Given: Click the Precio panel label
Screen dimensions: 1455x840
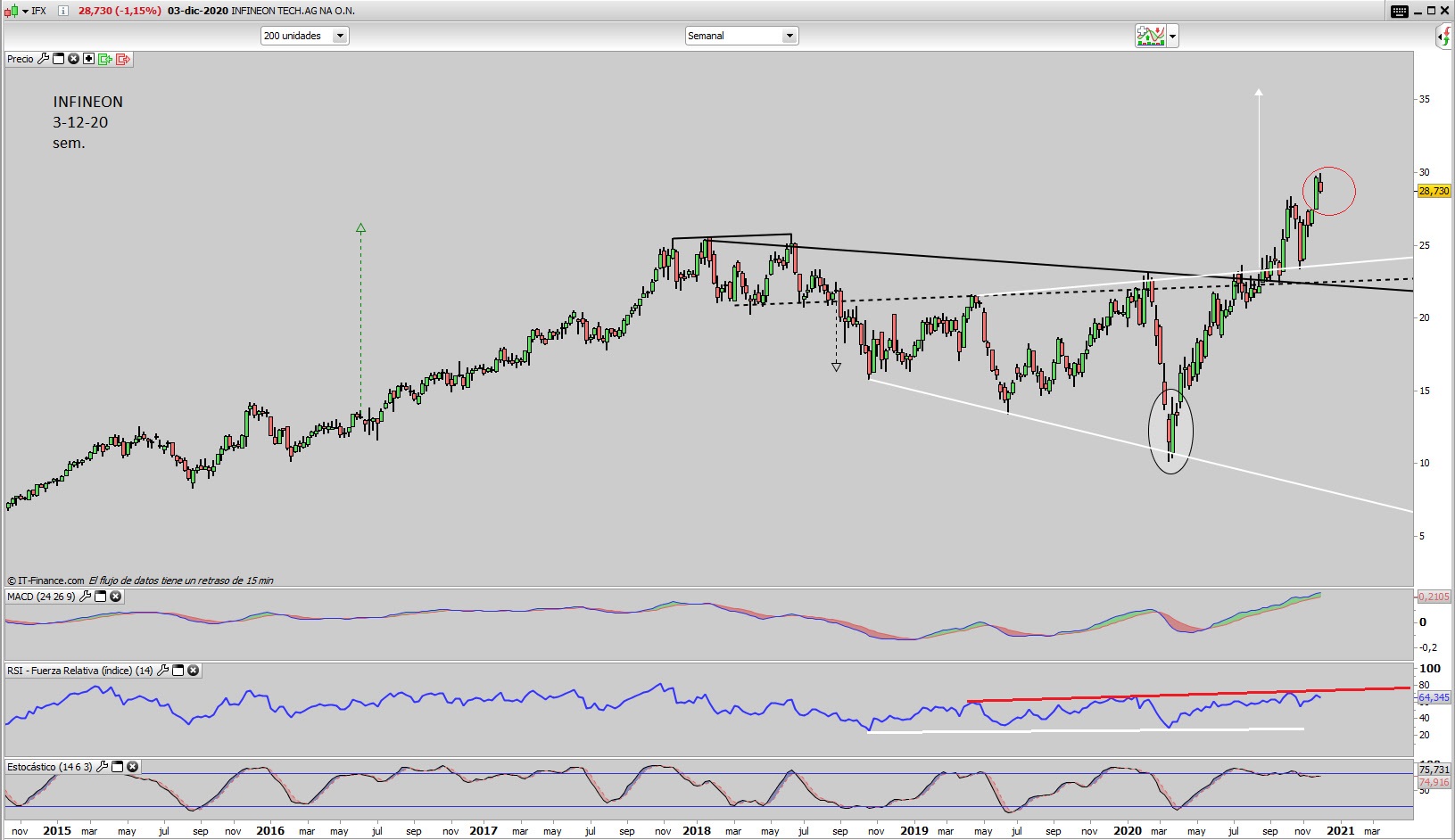Looking at the screenshot, I should (x=21, y=59).
